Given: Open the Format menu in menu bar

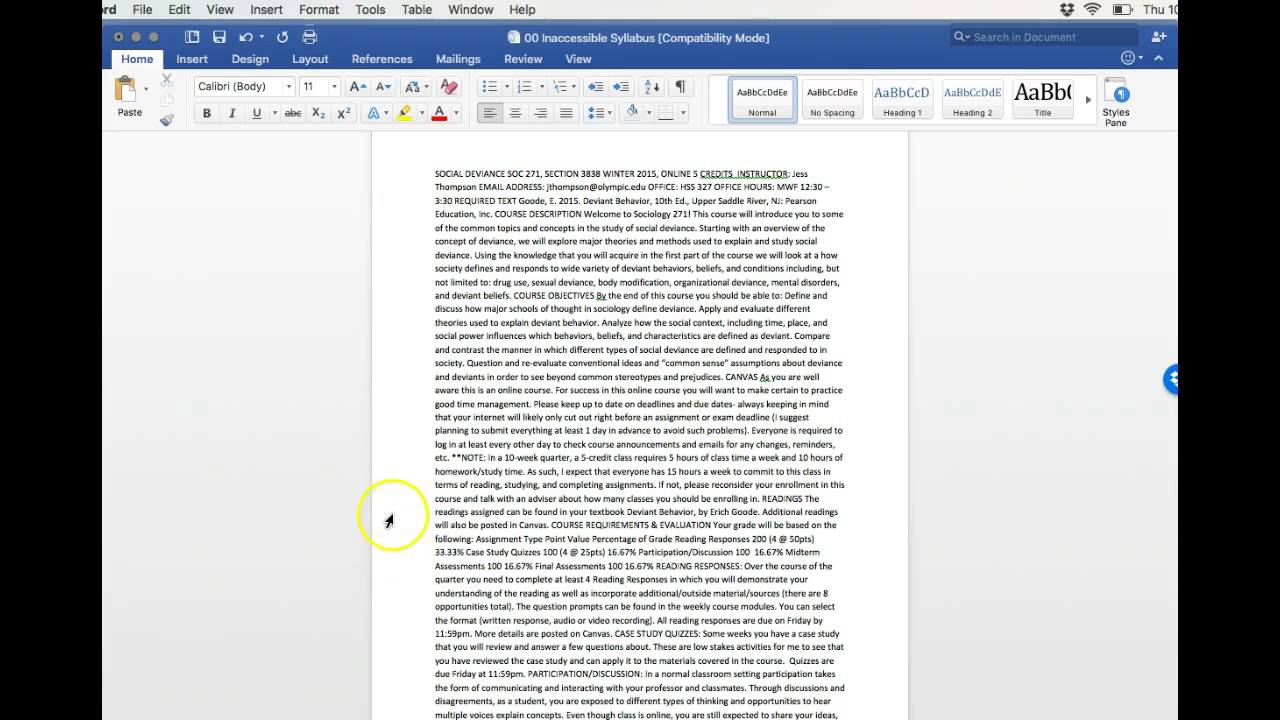Looking at the screenshot, I should point(319,9).
